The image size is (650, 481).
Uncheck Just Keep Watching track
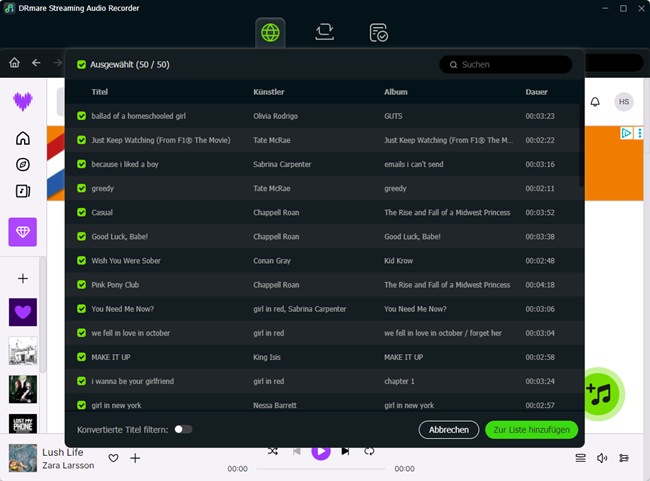[81, 140]
